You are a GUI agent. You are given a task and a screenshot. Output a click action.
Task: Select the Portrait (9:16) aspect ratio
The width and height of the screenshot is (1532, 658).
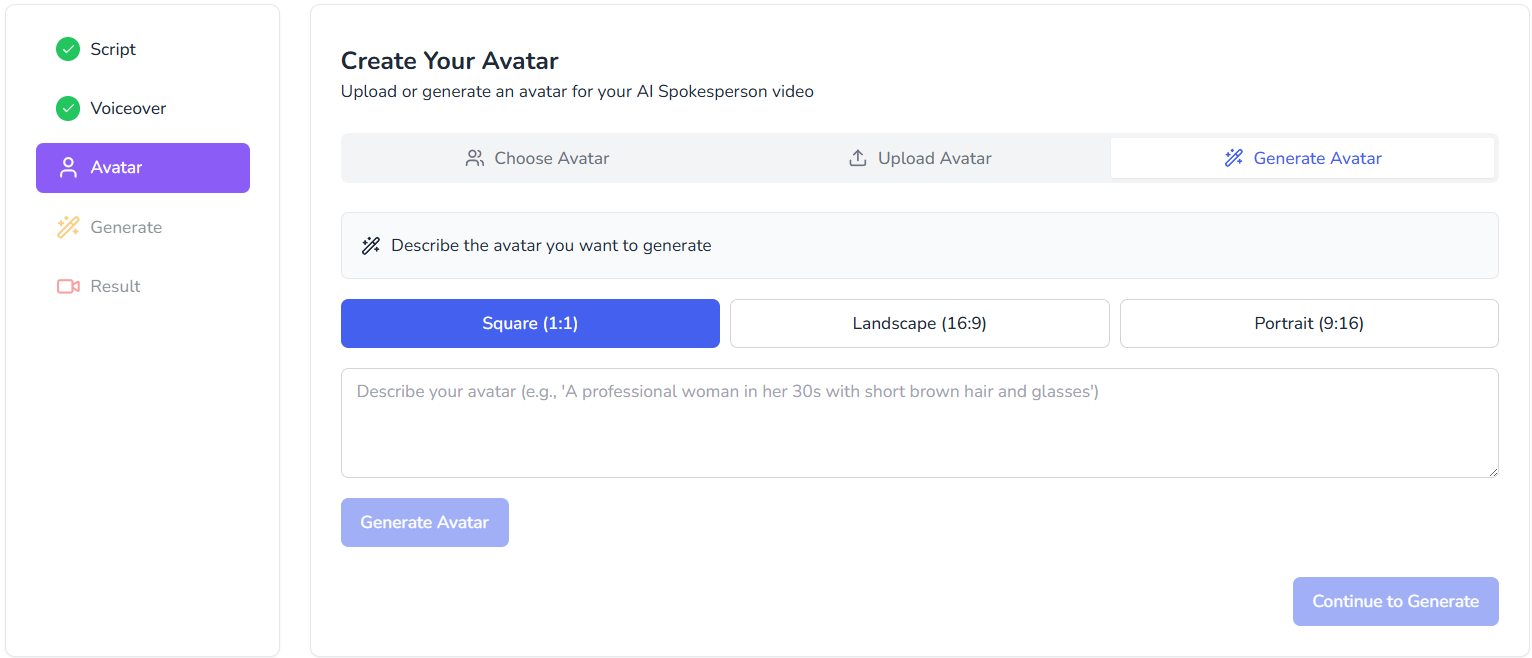click(1308, 323)
